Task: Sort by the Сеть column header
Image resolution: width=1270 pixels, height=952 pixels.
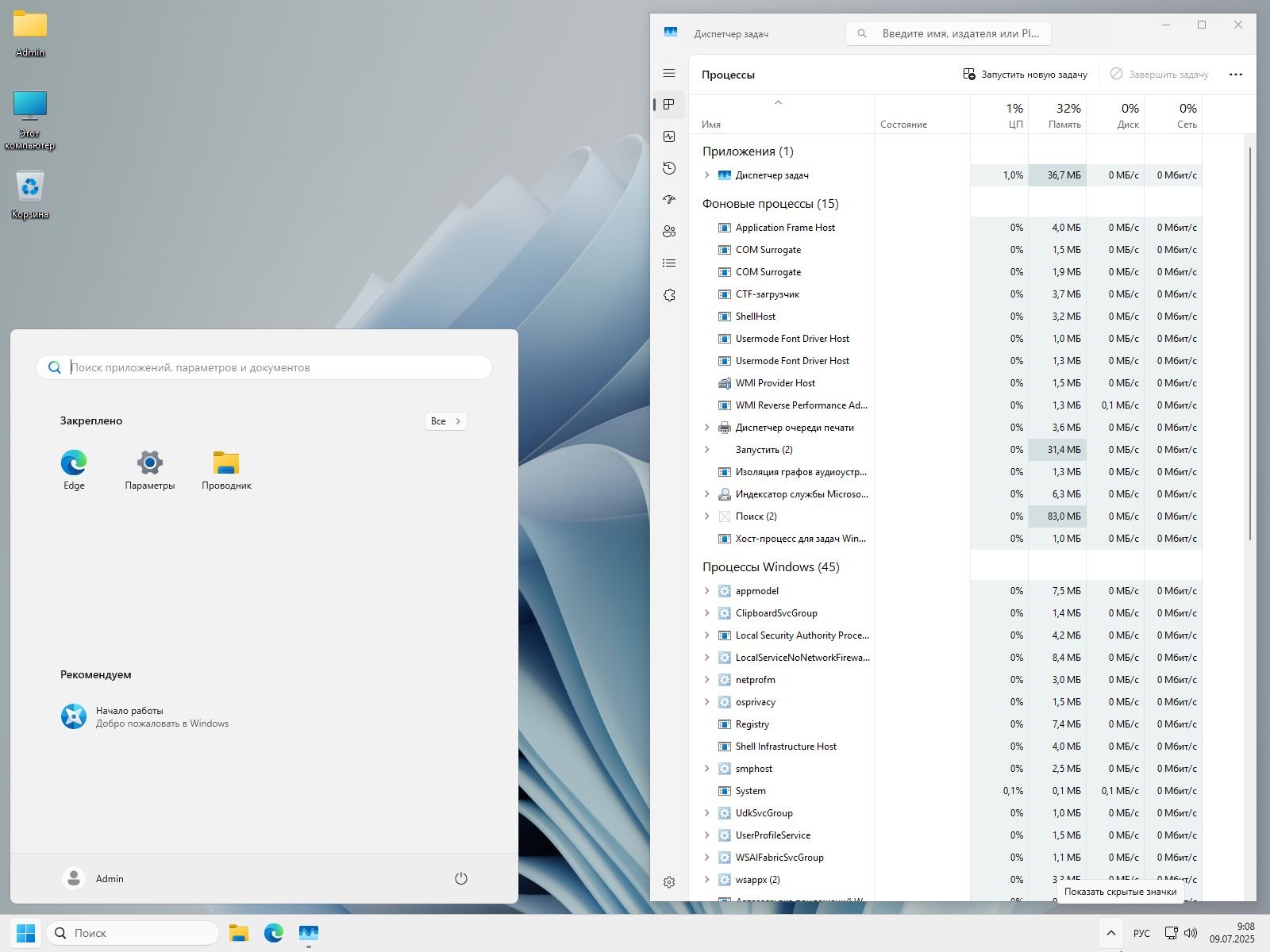Action: click(1173, 115)
